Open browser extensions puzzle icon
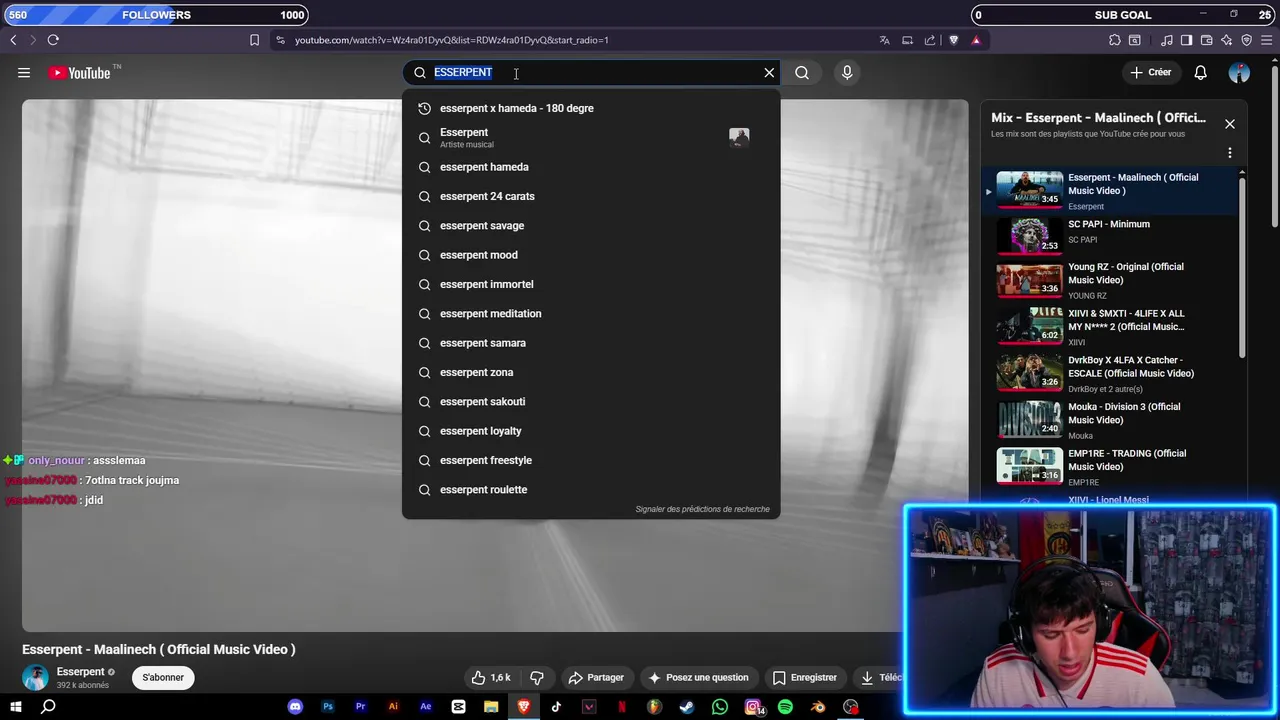This screenshot has width=1280, height=720. point(1115,40)
